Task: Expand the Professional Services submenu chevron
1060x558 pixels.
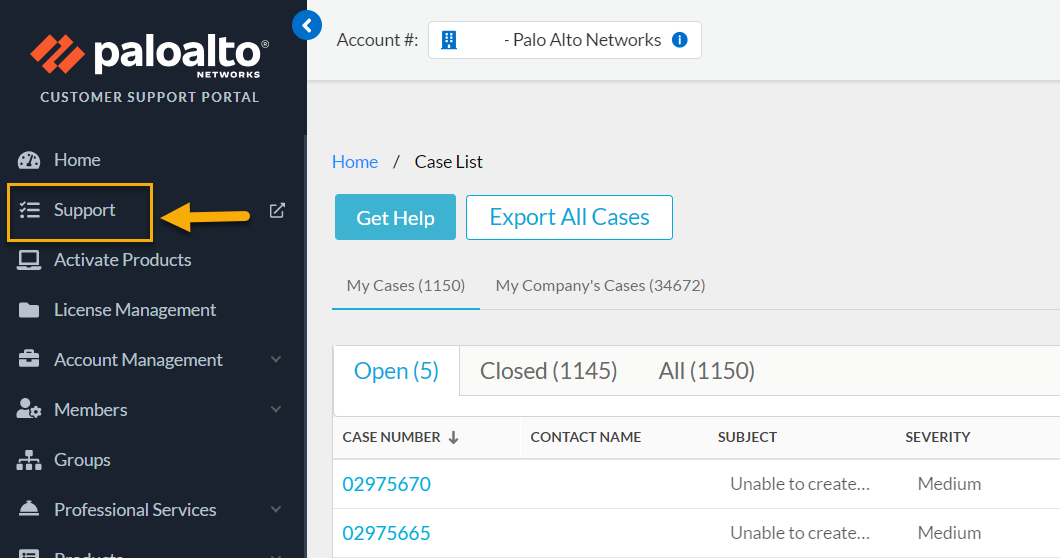Action: click(276, 510)
